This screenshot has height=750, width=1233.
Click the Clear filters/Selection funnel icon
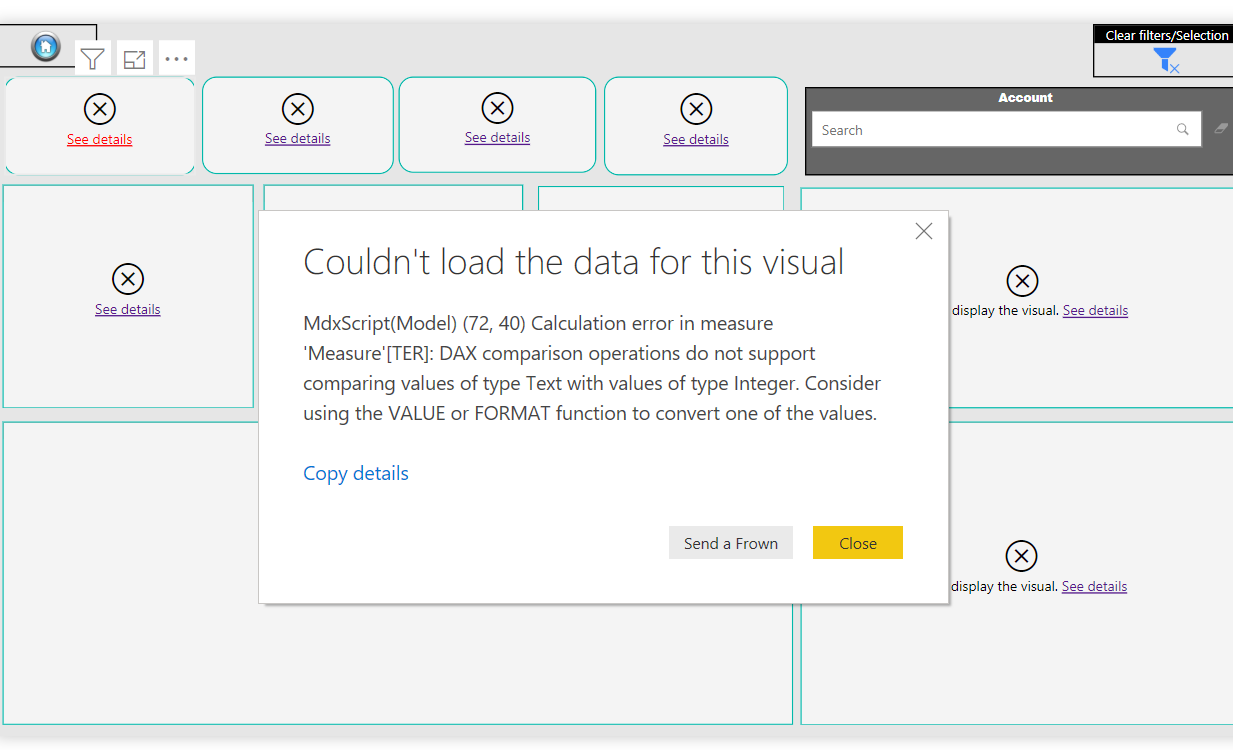click(x=1166, y=60)
